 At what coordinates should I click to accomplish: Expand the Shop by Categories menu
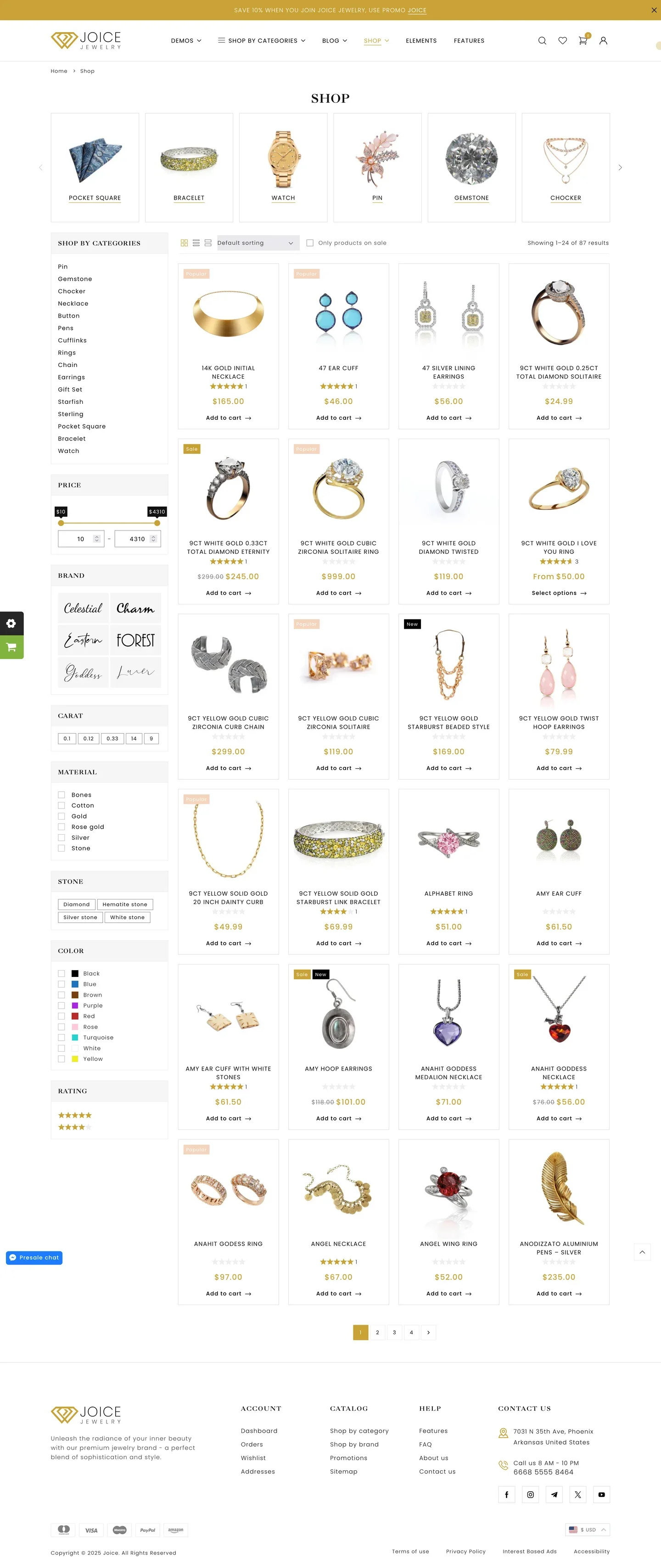(262, 41)
